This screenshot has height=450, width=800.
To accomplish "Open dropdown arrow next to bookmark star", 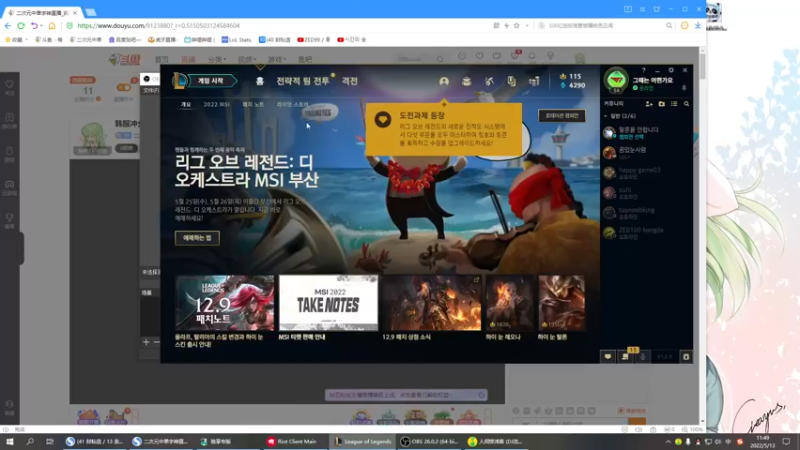I will [x=527, y=26].
